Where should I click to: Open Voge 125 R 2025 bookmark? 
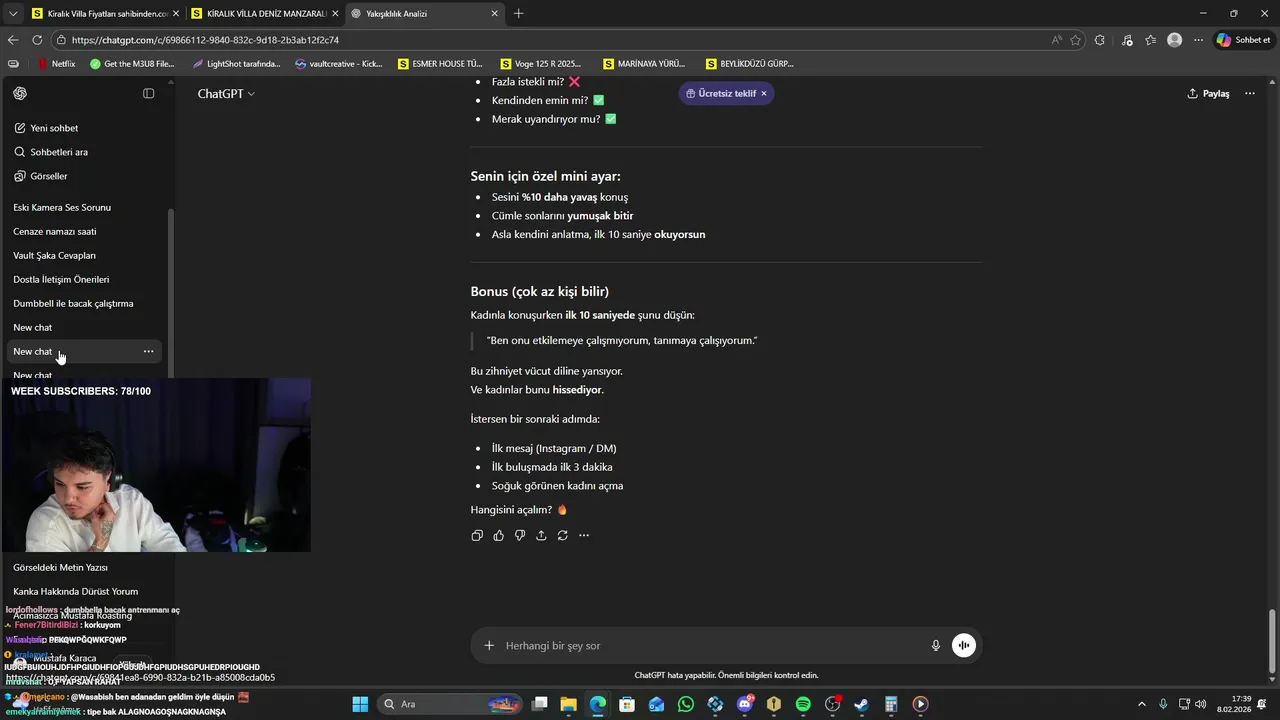[x=541, y=63]
